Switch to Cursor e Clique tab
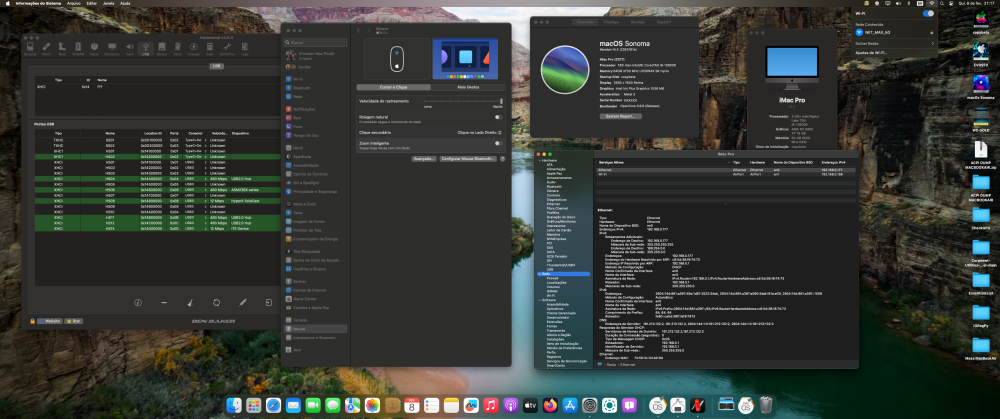The width and height of the screenshot is (1000, 419). pos(393,87)
